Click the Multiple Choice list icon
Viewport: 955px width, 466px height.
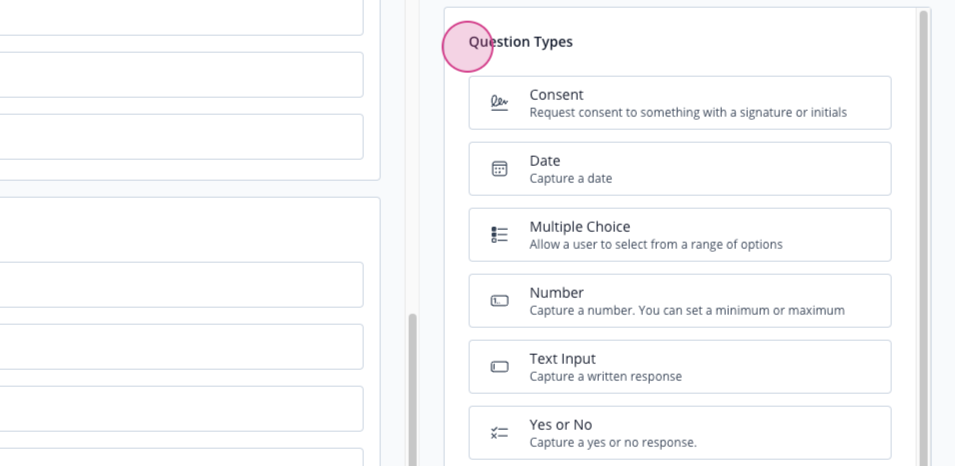[x=499, y=235]
